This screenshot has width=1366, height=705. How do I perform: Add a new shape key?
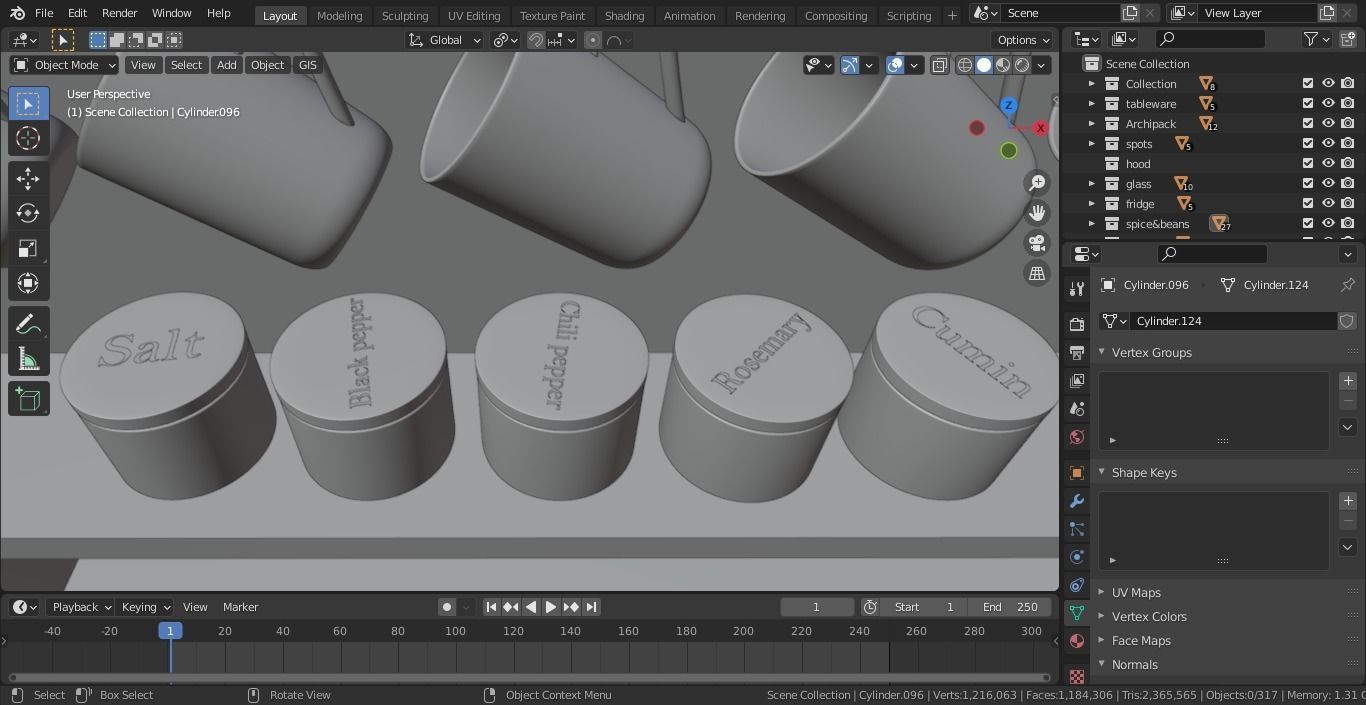click(x=1348, y=501)
